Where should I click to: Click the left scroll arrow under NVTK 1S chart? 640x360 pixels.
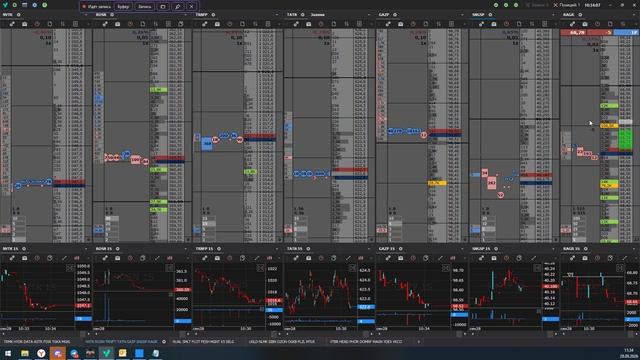3,334
